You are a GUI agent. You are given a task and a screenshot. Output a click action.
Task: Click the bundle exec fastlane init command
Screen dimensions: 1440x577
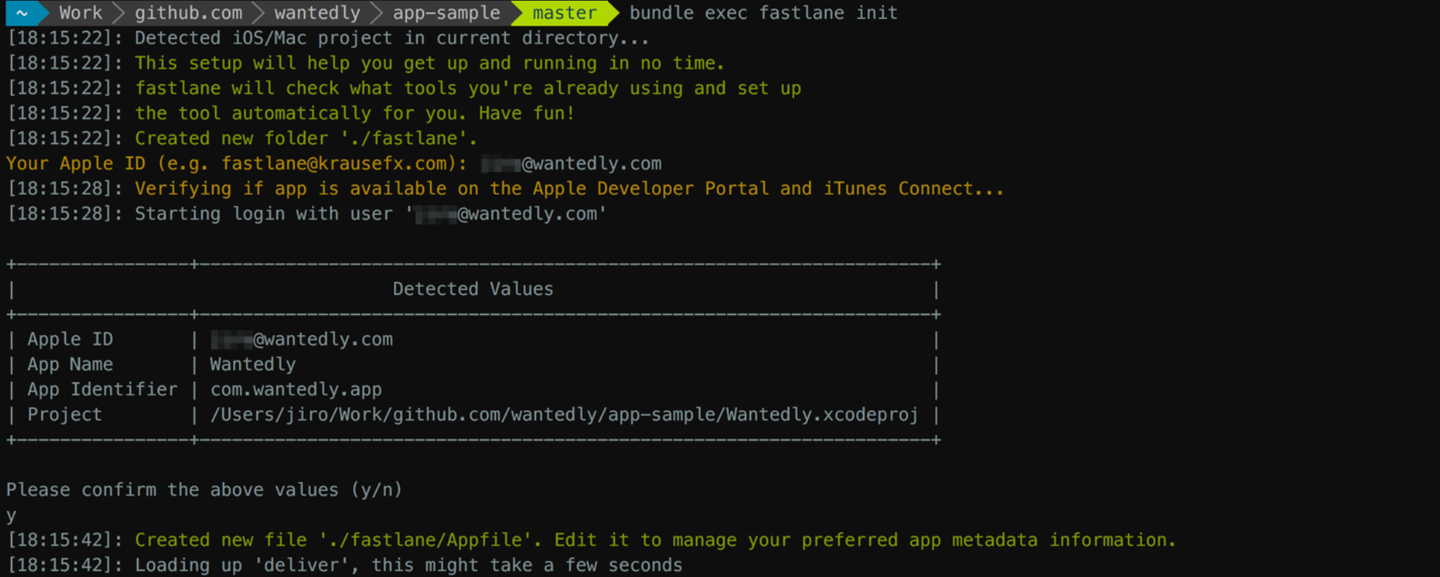pos(763,13)
